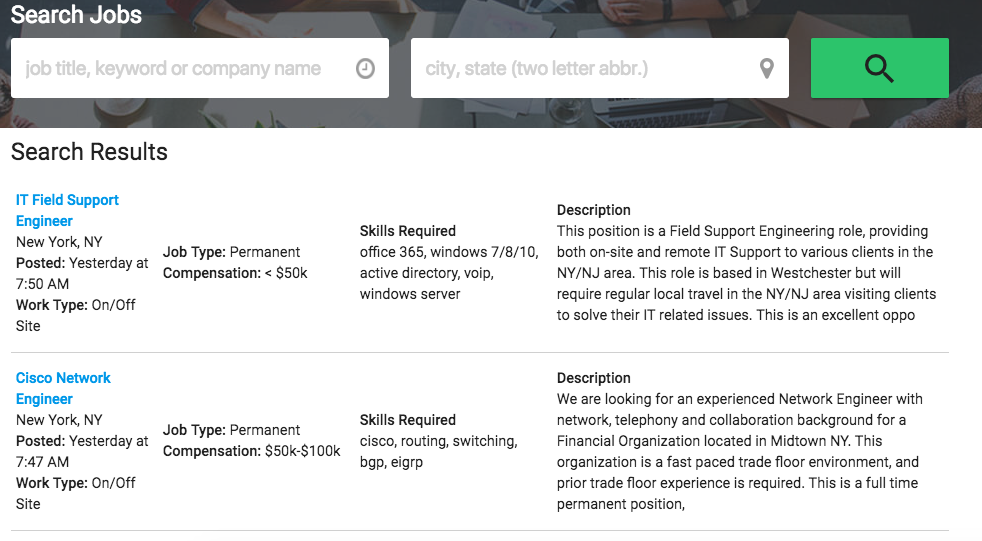Click the recent searches clock icon

366,69
